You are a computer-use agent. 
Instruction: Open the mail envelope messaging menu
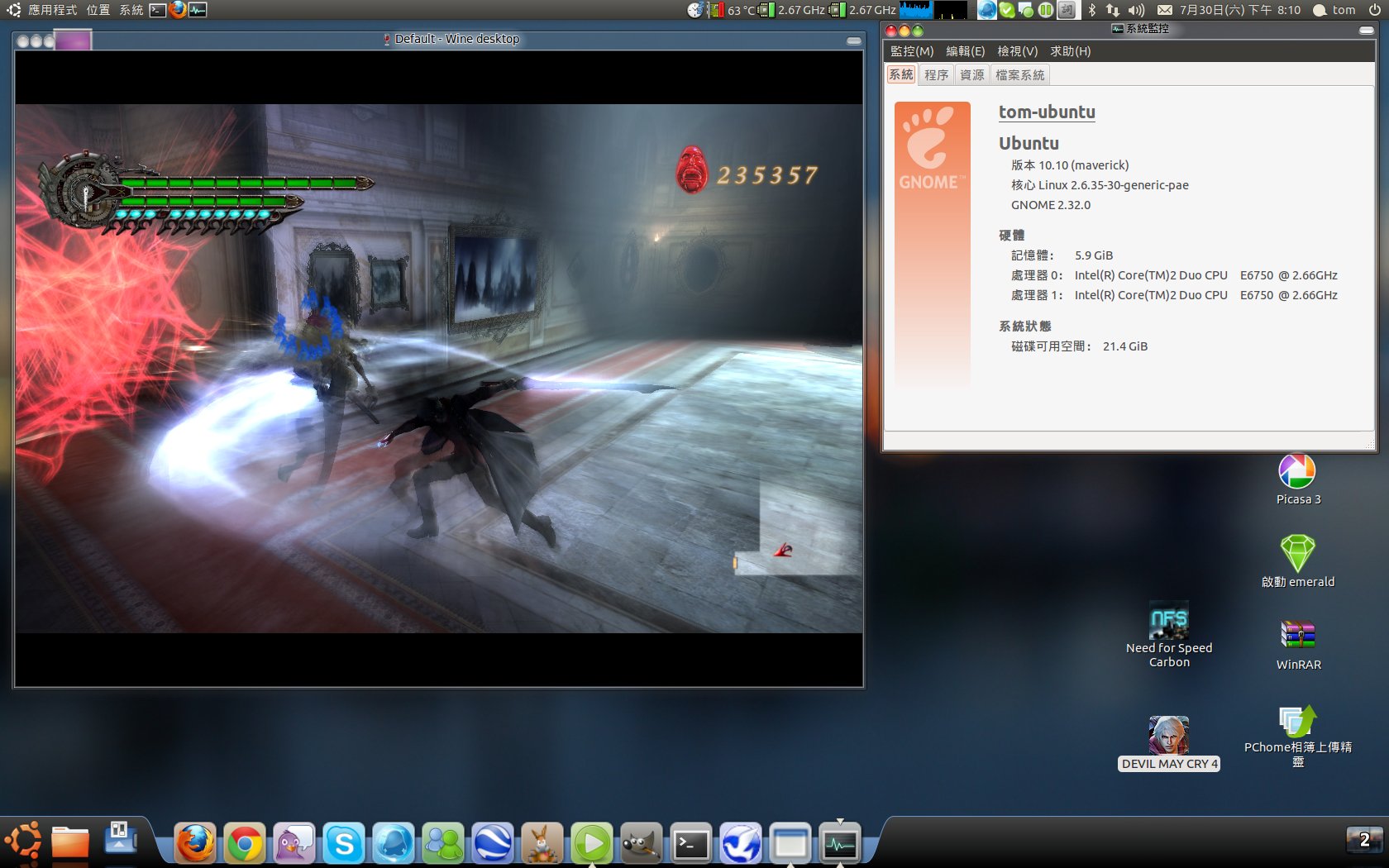[1164, 10]
